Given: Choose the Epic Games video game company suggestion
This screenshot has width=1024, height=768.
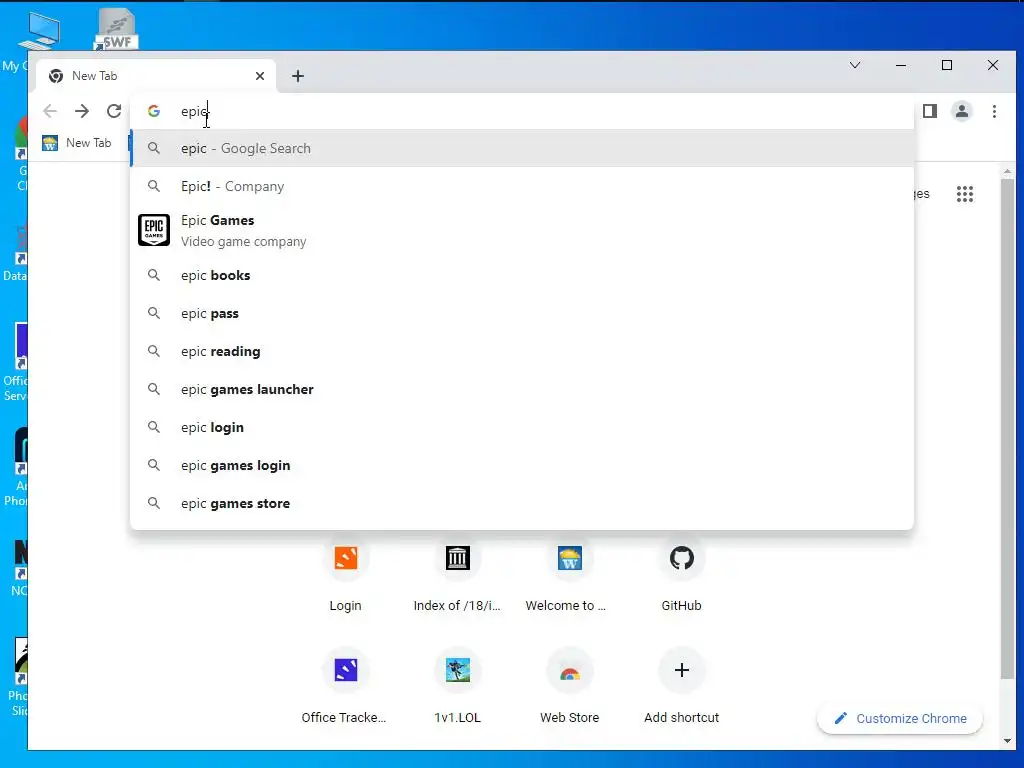Looking at the screenshot, I should [x=522, y=231].
